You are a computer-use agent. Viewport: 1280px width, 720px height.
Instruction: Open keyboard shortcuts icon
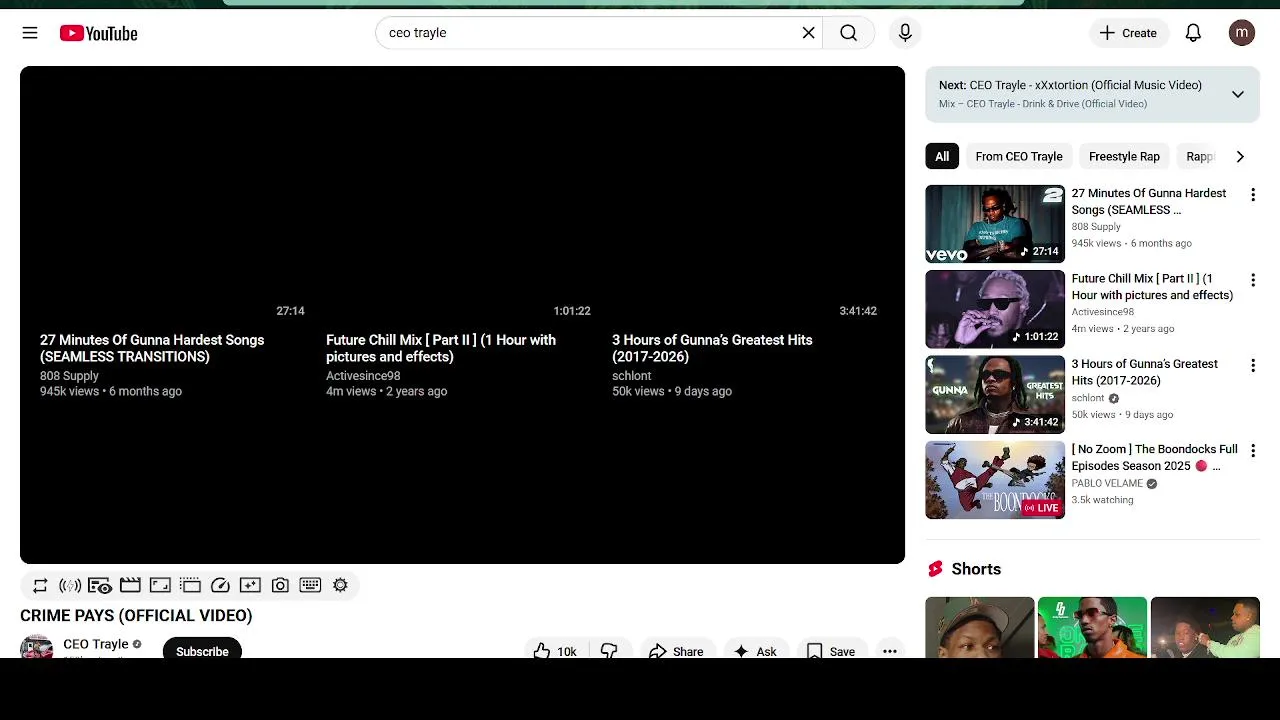tap(310, 585)
